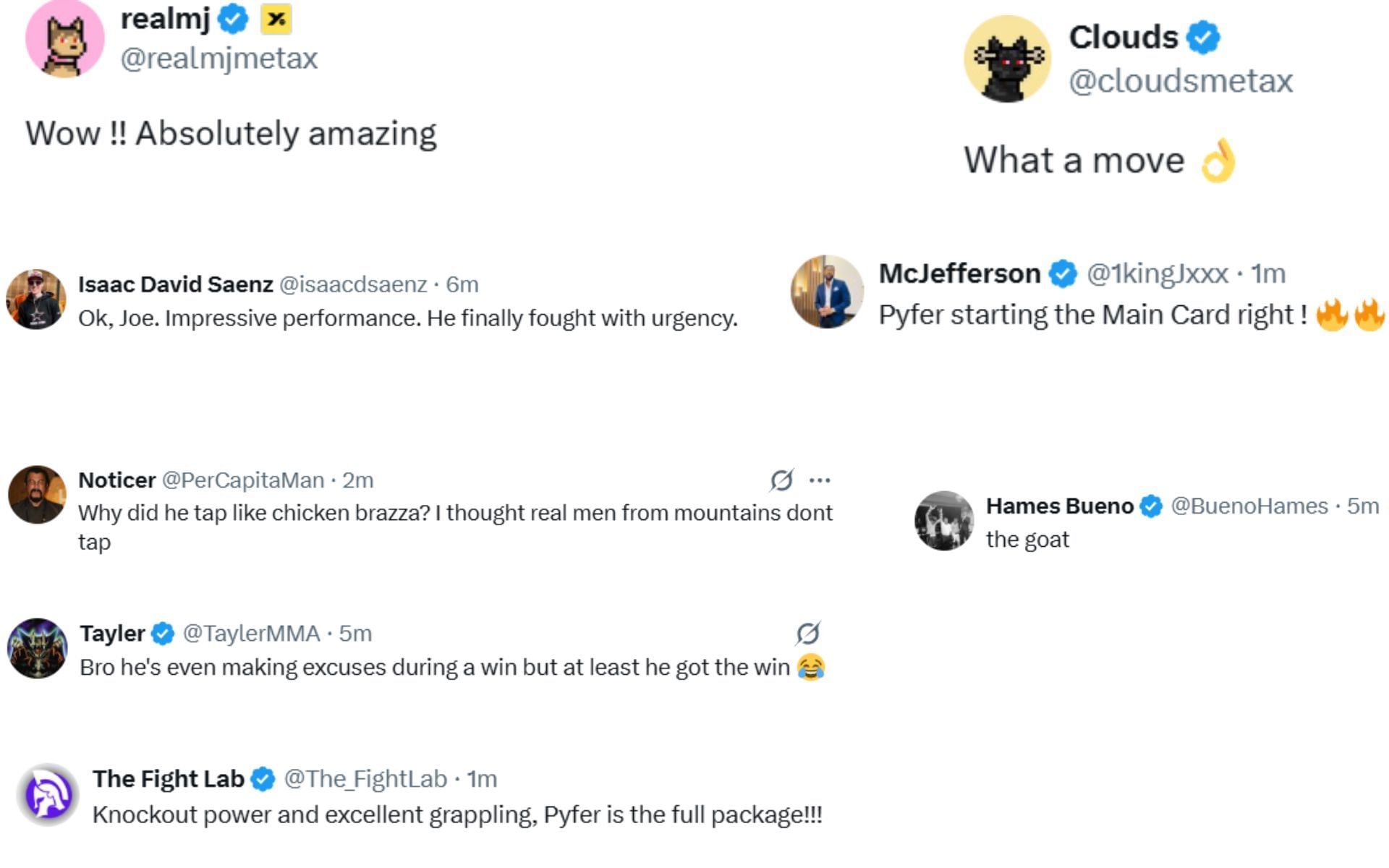Click the 6m timestamp on Isaac's tweet

pos(462,284)
